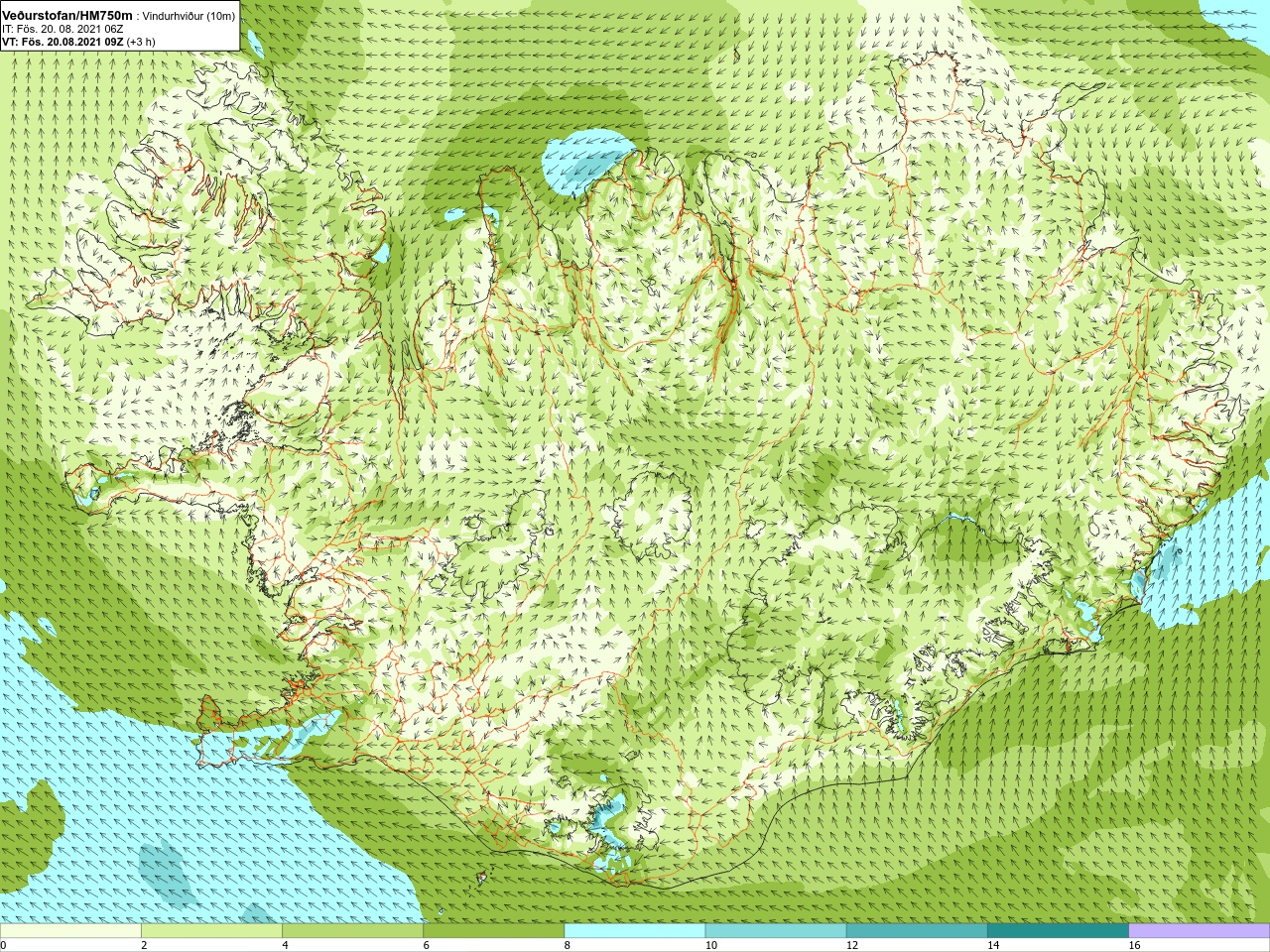Click the light green 2–4 legend swatch

pyautogui.click(x=211, y=931)
